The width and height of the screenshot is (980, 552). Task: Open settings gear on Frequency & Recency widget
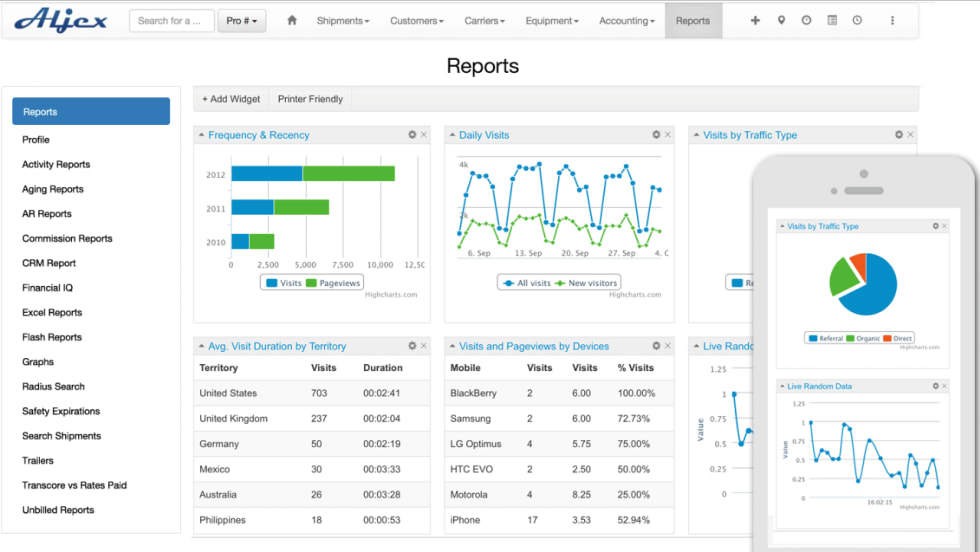pos(412,135)
